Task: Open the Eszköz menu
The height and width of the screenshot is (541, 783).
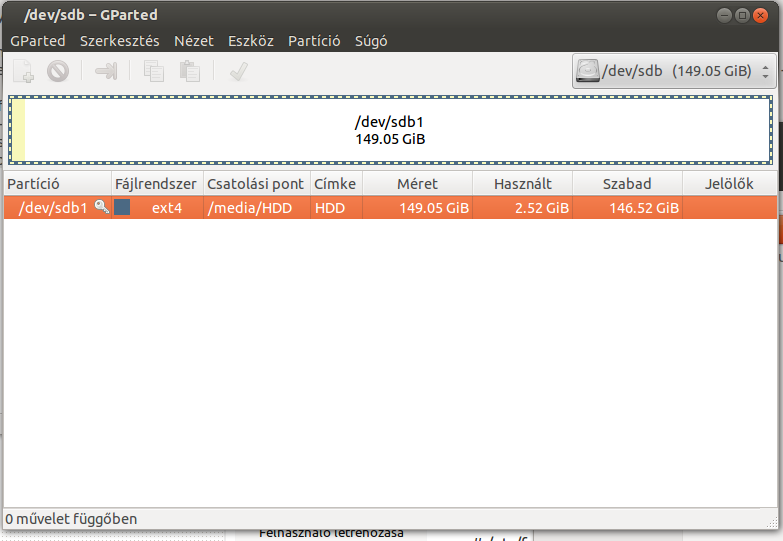Action: 251,41
